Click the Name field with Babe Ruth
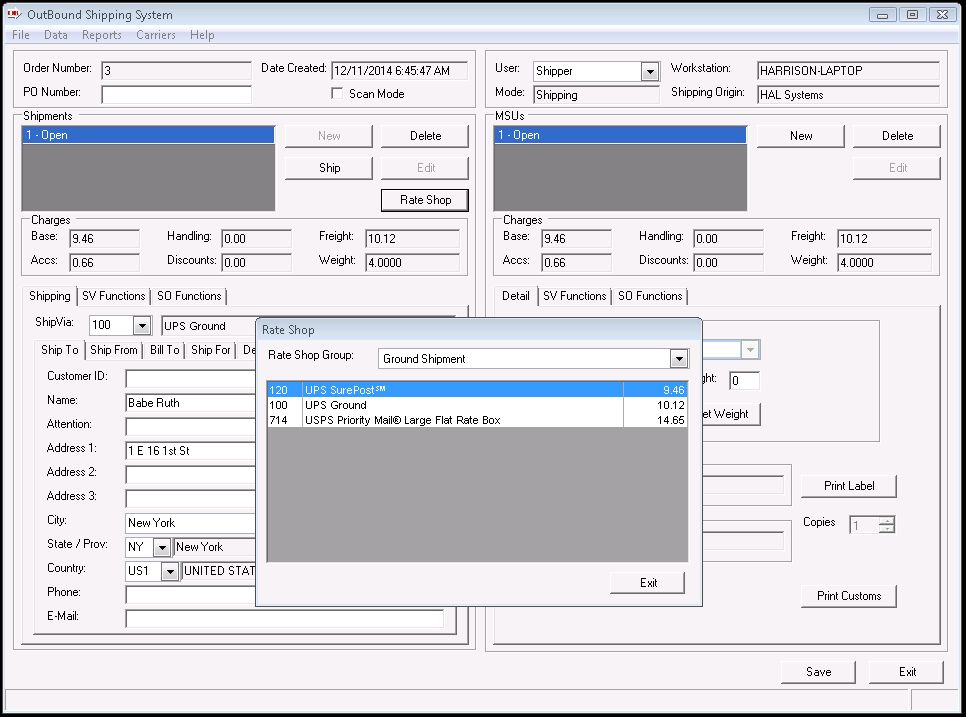 point(190,403)
